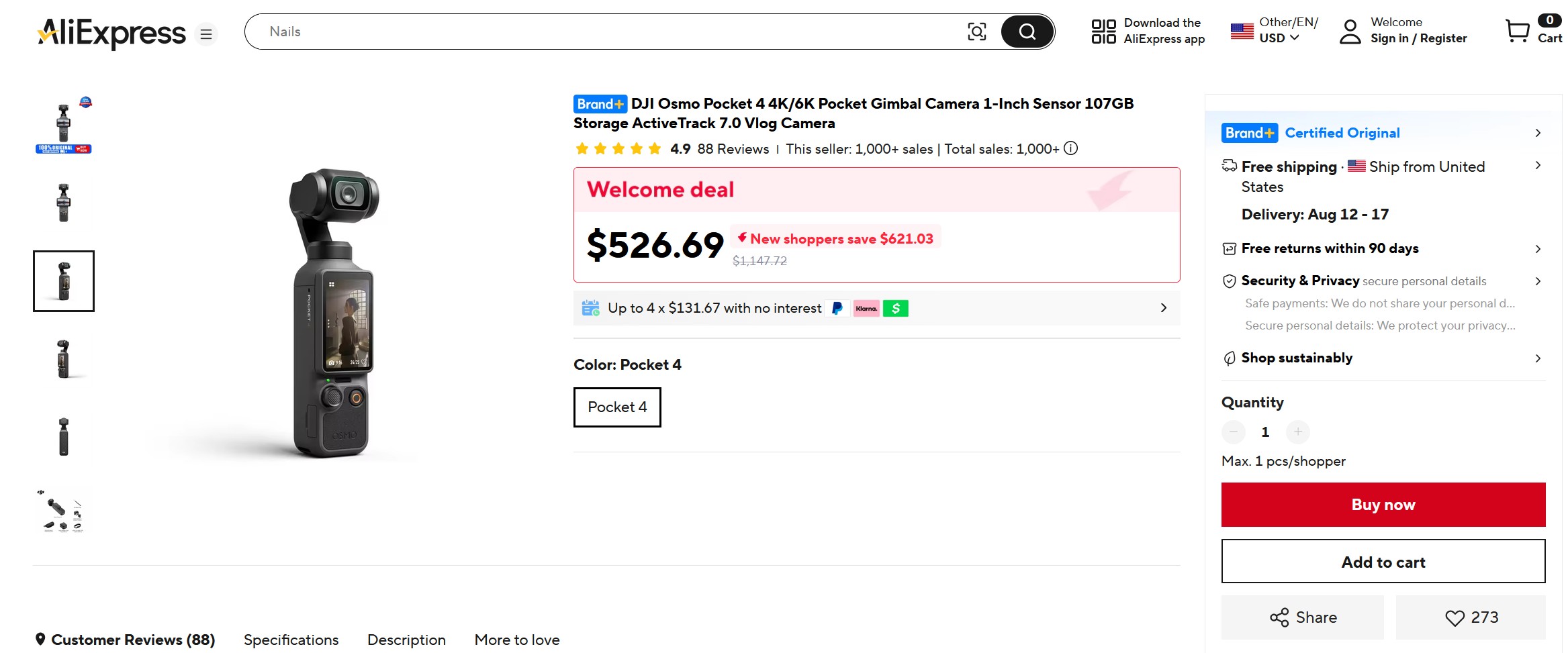
Task: Open the shopping cart icon
Action: [x=1517, y=31]
